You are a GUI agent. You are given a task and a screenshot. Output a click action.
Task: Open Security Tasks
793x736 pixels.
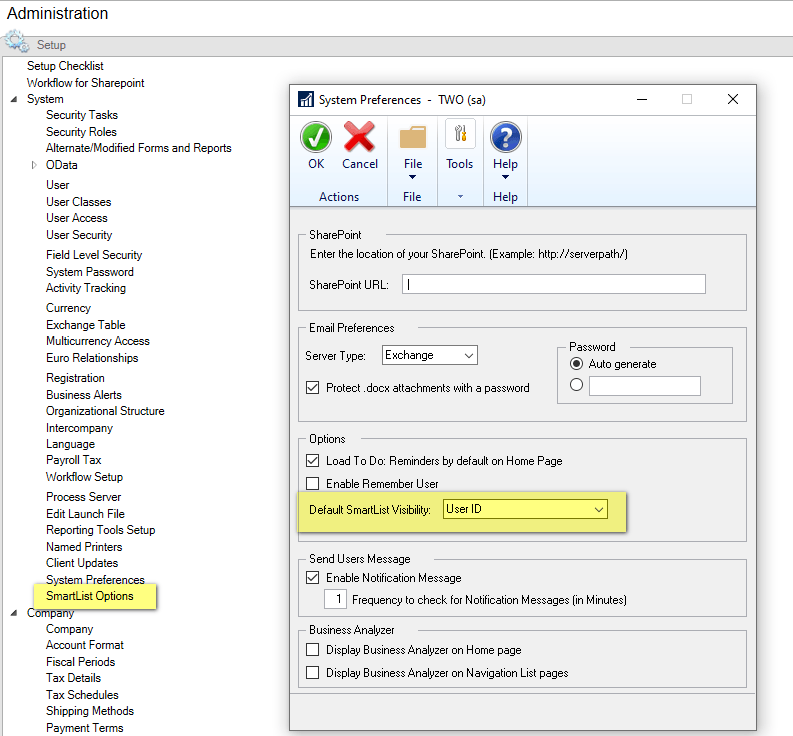[x=82, y=115]
